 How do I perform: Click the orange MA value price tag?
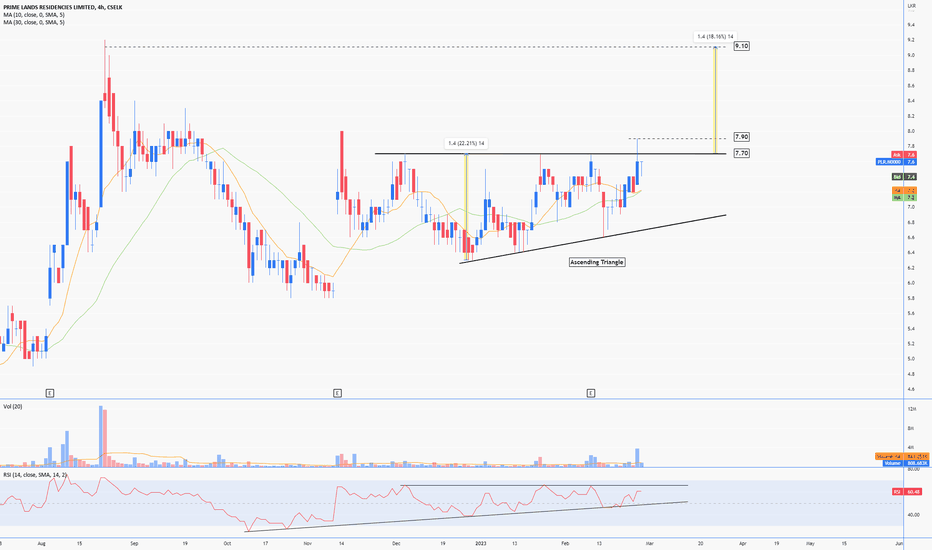904,190
